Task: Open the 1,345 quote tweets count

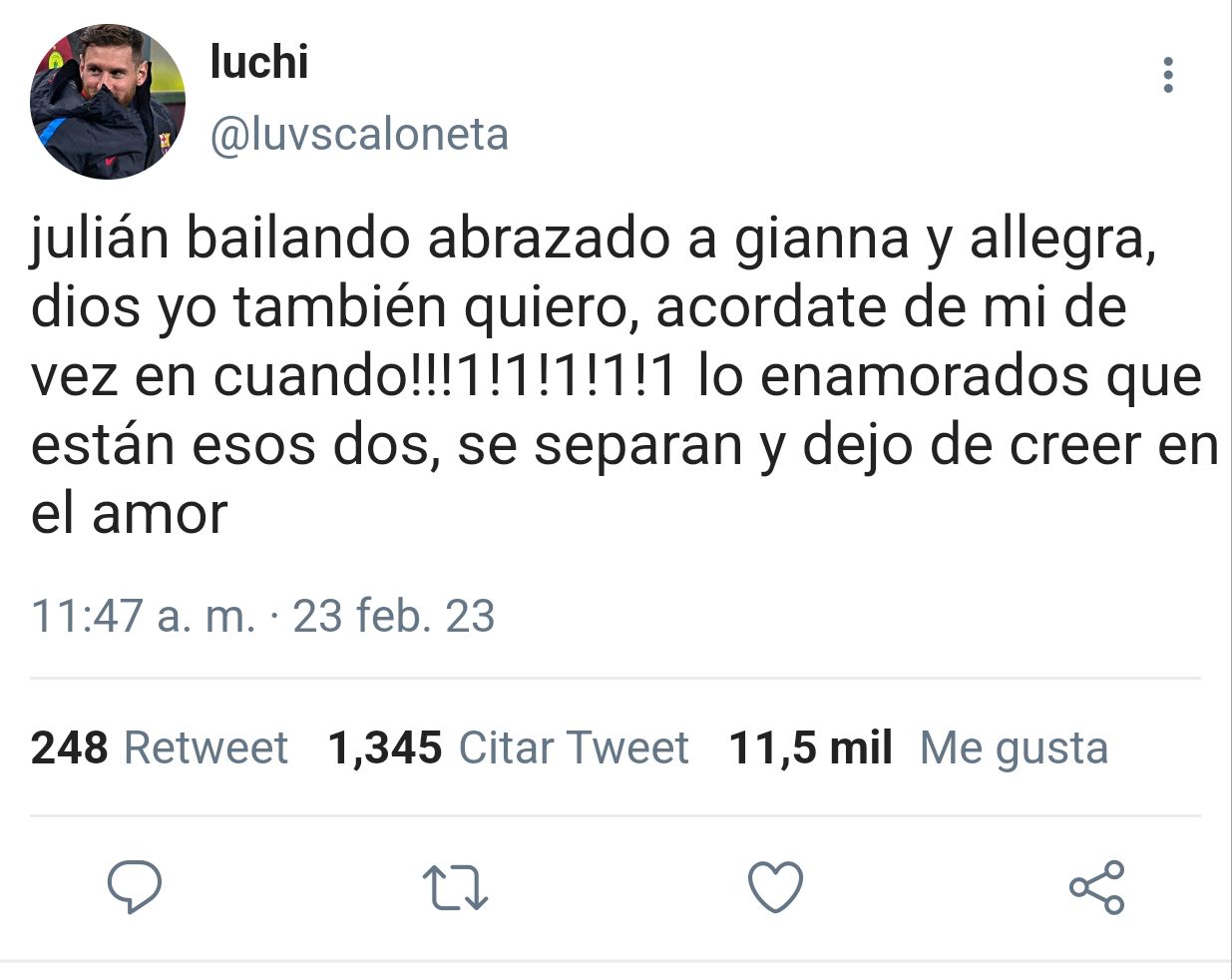Action: 385,747
